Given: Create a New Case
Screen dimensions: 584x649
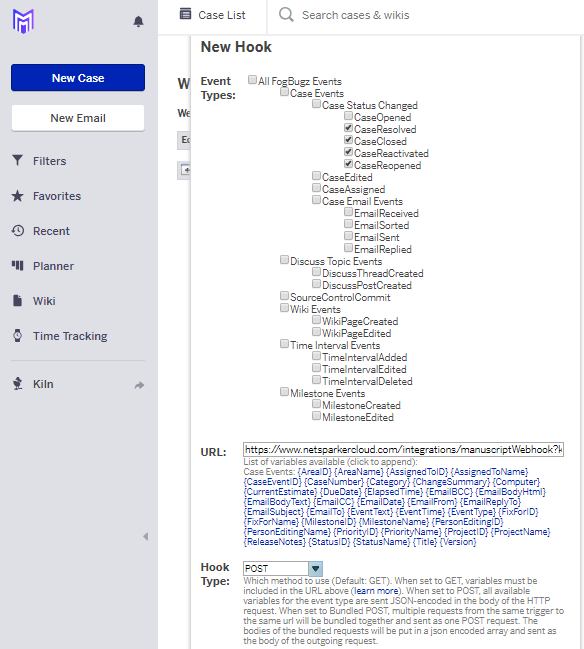Looking at the screenshot, I should pyautogui.click(x=78, y=77).
